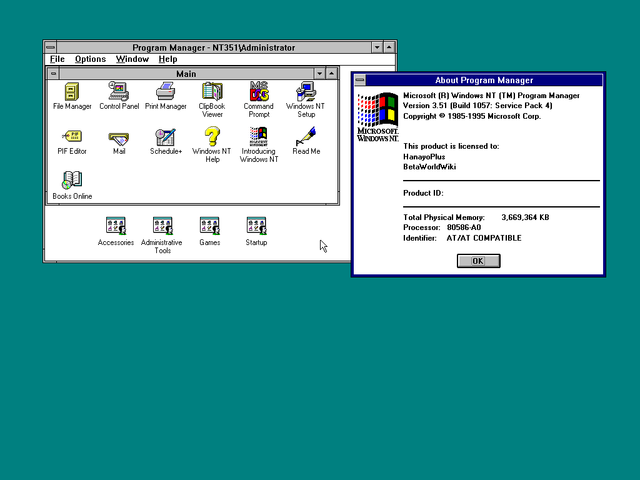
Task: Maximize the Program Manager window
Action: [x=389, y=47]
